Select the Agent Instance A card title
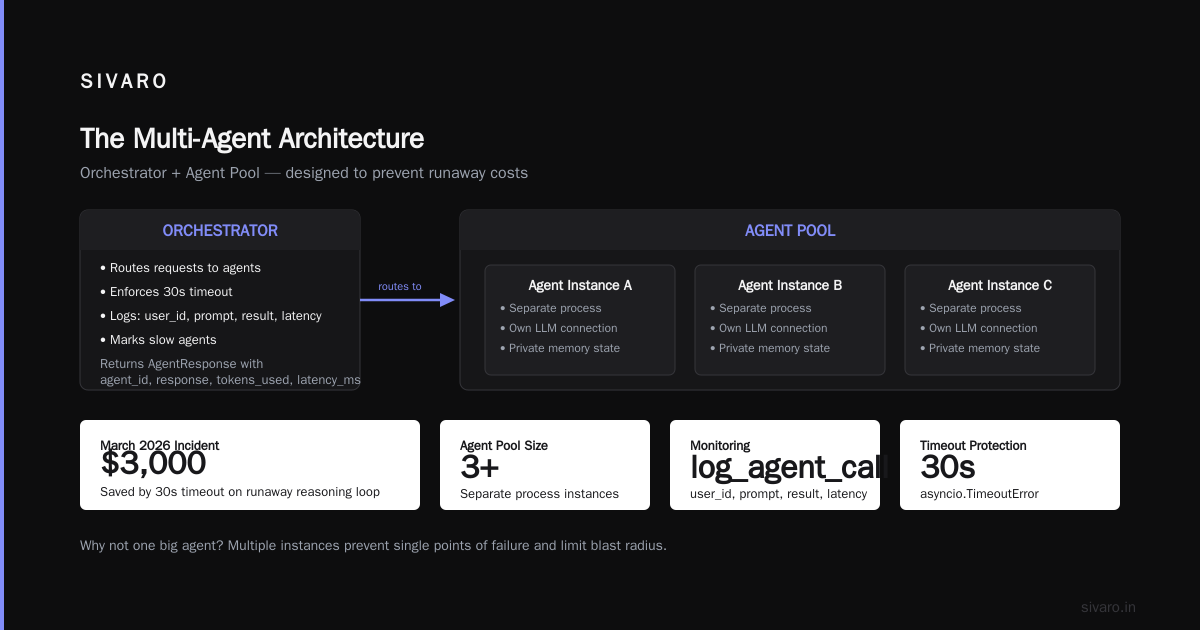1200x630 pixels. click(580, 285)
